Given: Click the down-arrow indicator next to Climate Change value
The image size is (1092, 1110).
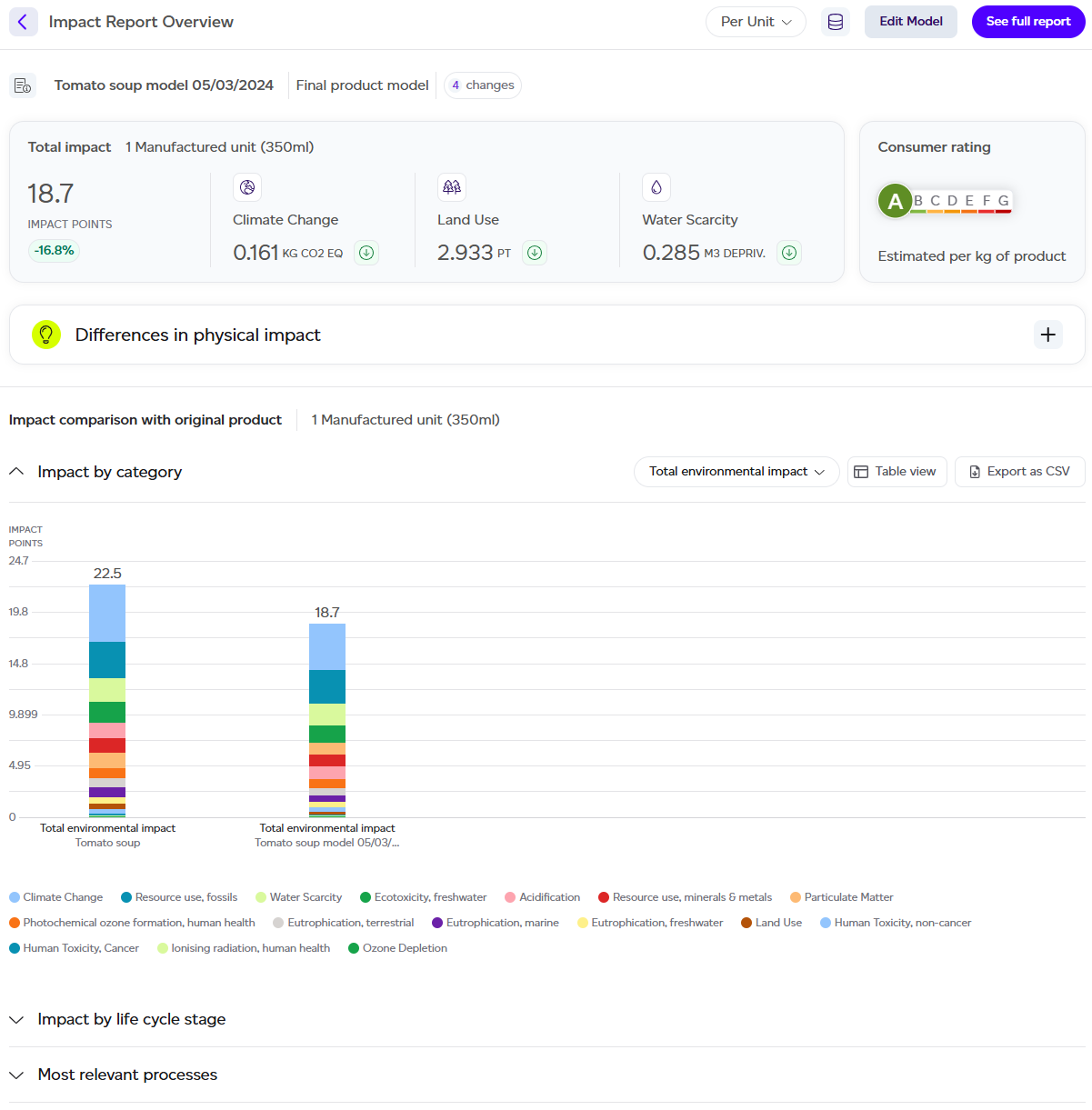Looking at the screenshot, I should tap(366, 253).
